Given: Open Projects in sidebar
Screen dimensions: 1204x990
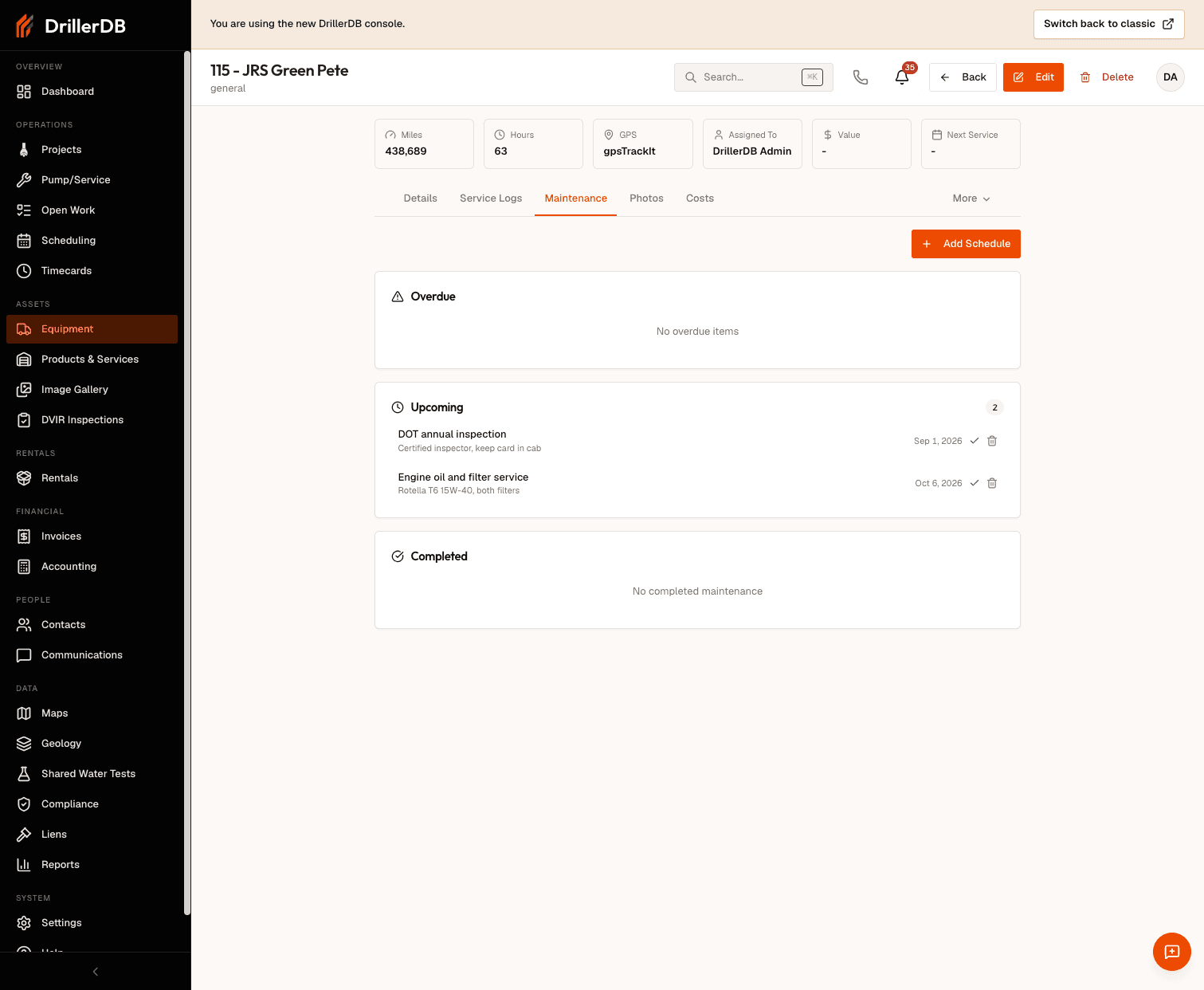Looking at the screenshot, I should [x=92, y=150].
